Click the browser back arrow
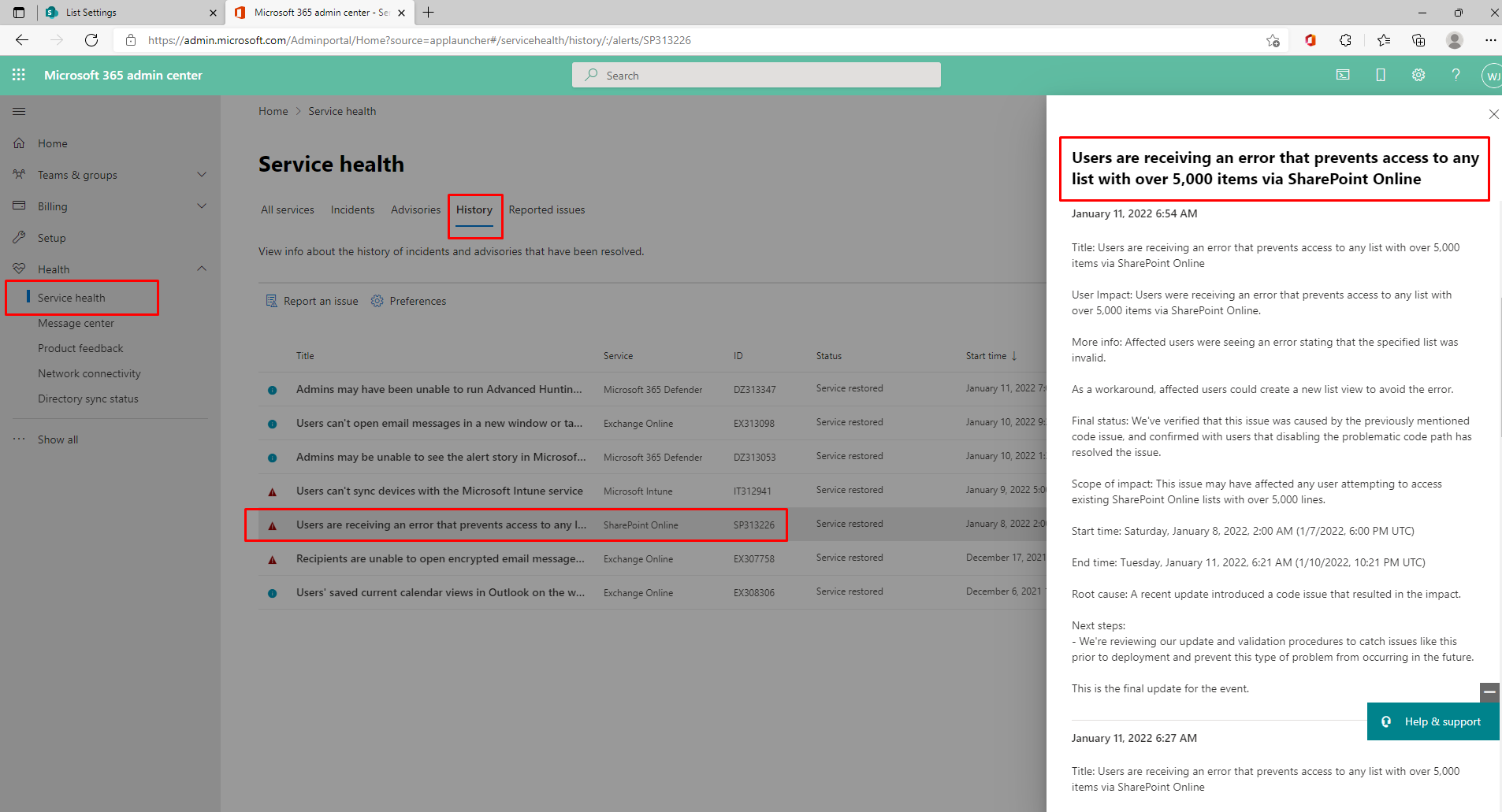Viewport: 1502px width, 812px height. click(x=22, y=40)
